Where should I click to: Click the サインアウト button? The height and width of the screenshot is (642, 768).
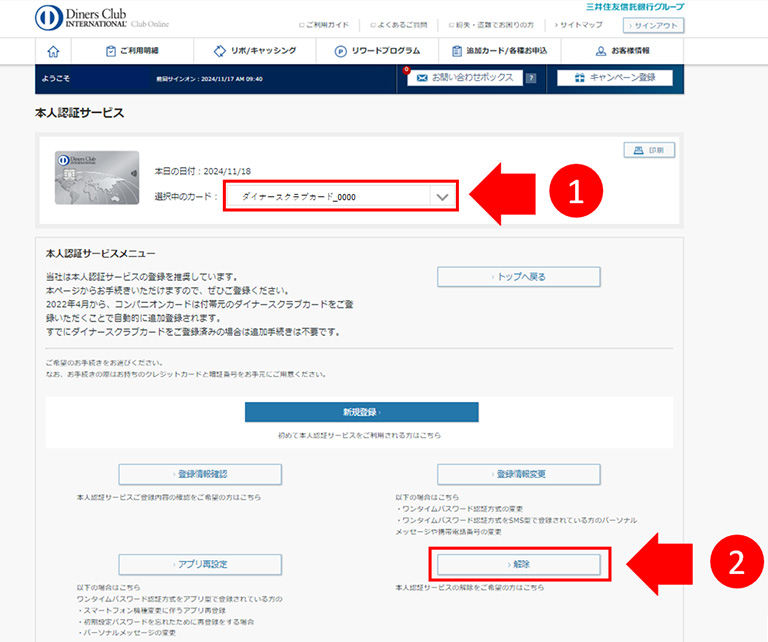click(653, 26)
